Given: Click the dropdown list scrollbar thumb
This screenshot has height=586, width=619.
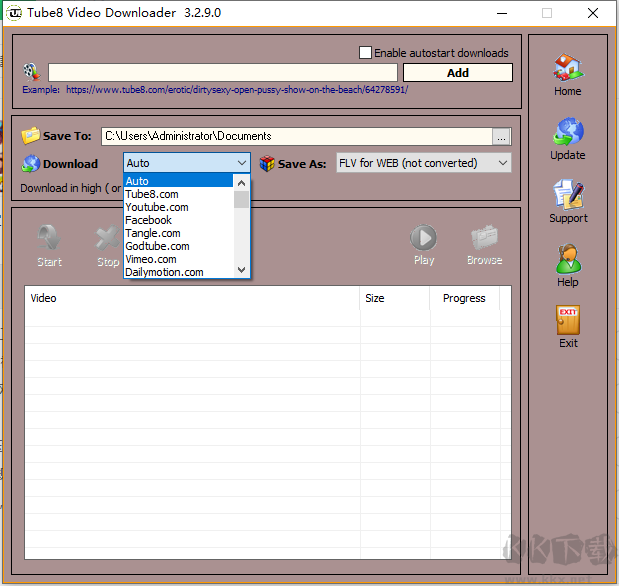Looking at the screenshot, I should pyautogui.click(x=241, y=199).
